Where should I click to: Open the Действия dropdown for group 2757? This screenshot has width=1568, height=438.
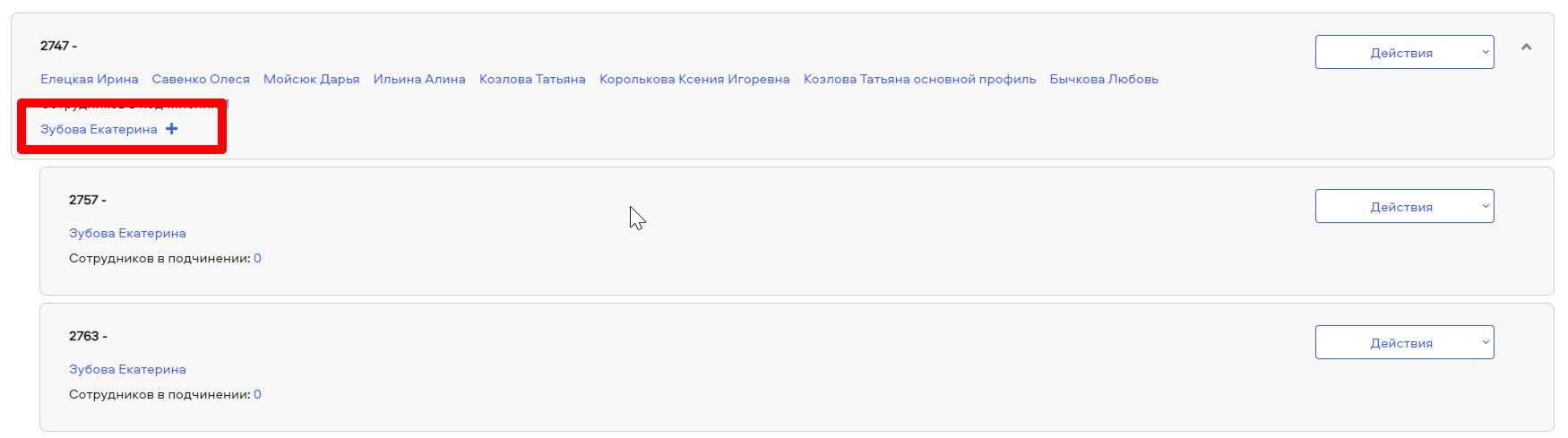coord(1404,206)
